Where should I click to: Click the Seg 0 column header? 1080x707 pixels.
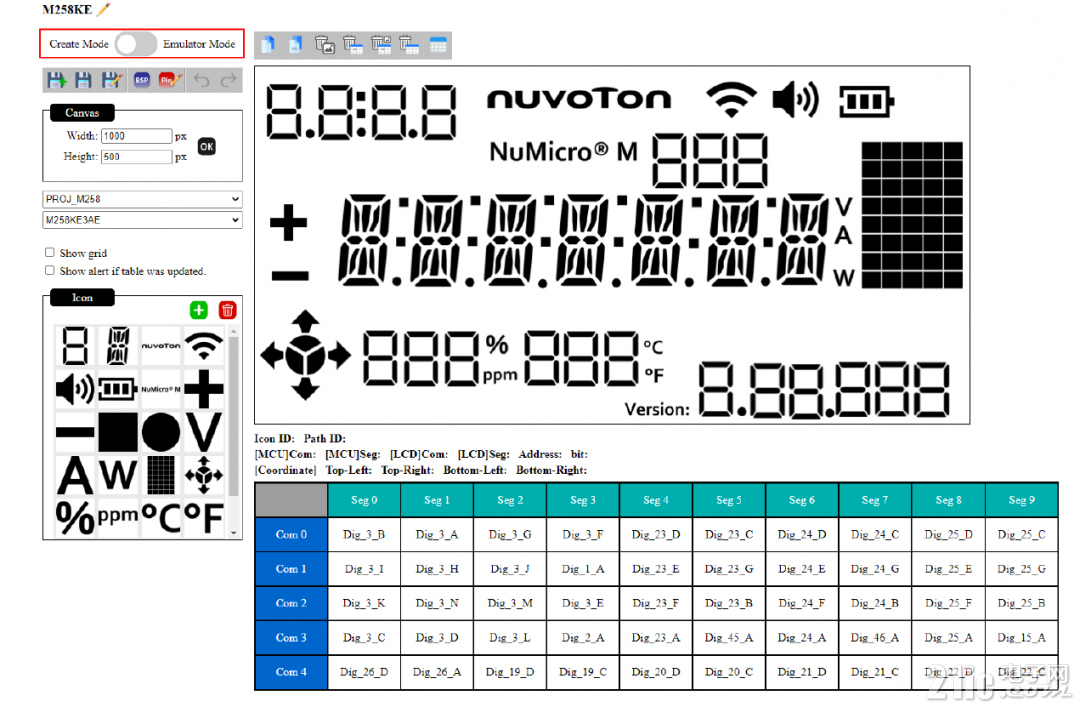click(x=364, y=500)
